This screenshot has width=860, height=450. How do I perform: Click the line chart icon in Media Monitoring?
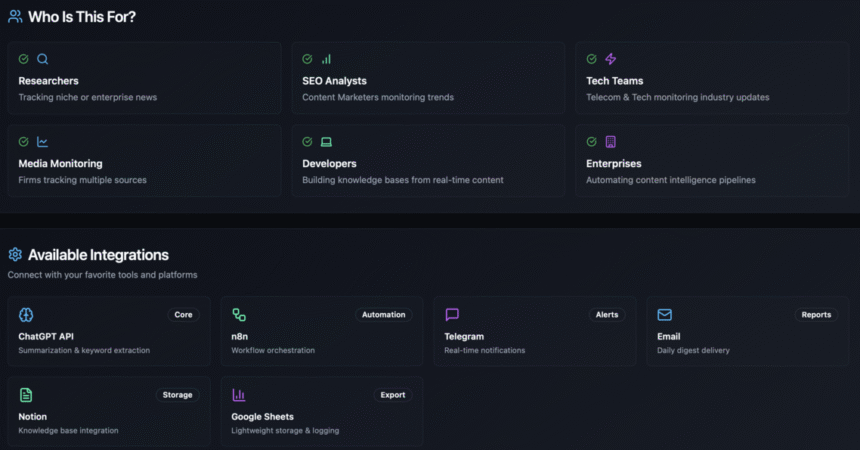point(42,142)
